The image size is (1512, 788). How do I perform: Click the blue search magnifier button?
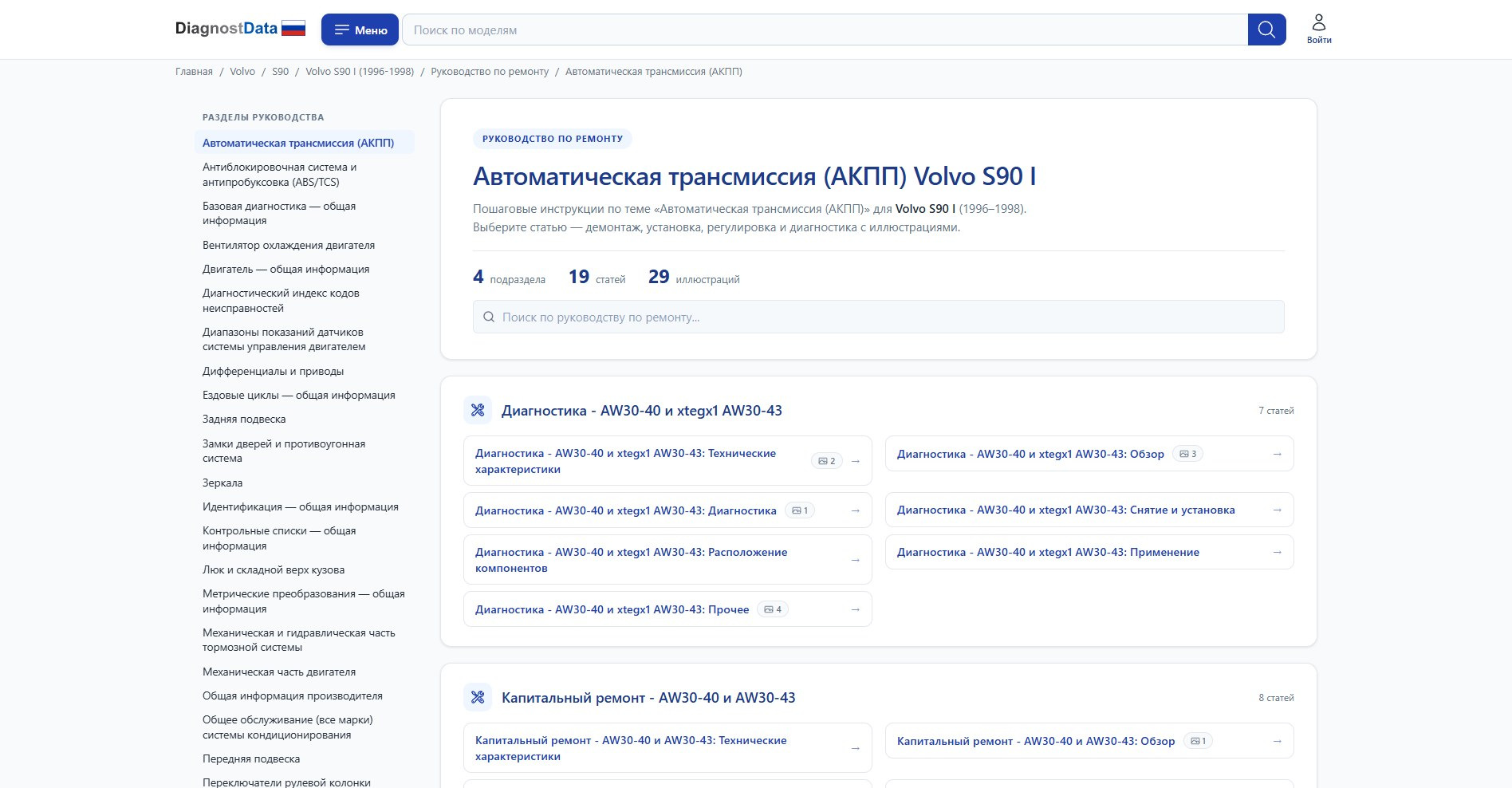click(1266, 30)
